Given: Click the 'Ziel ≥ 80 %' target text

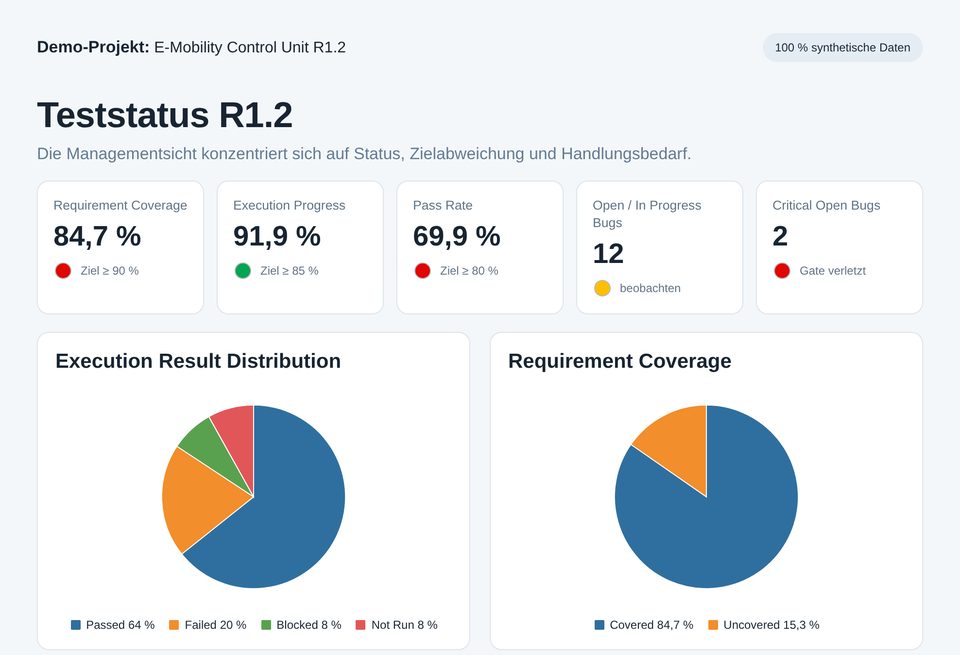Looking at the screenshot, I should pos(469,271).
